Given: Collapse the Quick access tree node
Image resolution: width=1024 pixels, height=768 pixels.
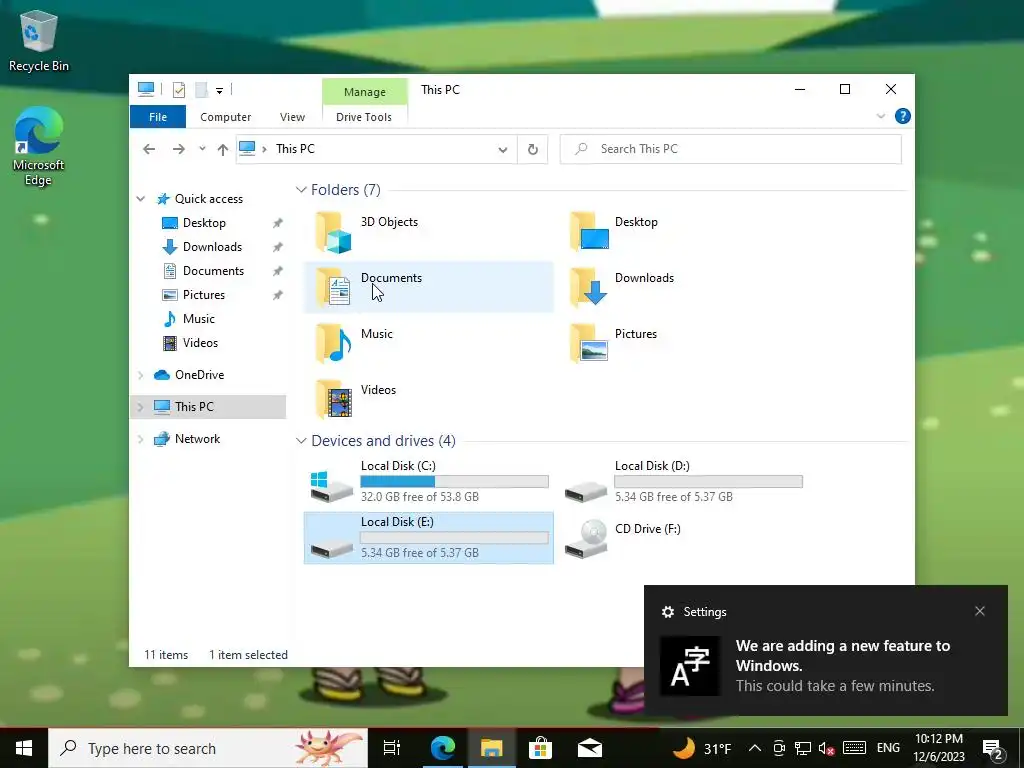Looking at the screenshot, I should [140, 199].
